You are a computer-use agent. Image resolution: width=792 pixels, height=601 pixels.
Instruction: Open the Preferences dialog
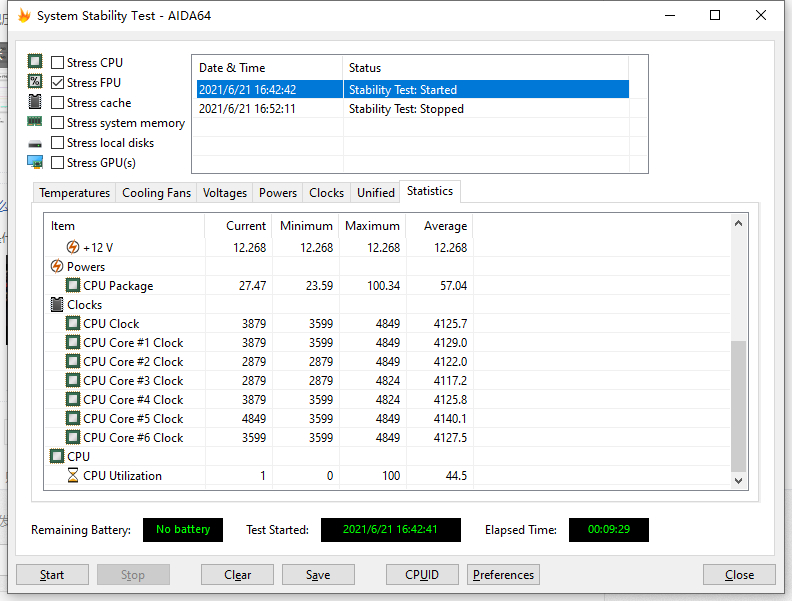tap(503, 575)
